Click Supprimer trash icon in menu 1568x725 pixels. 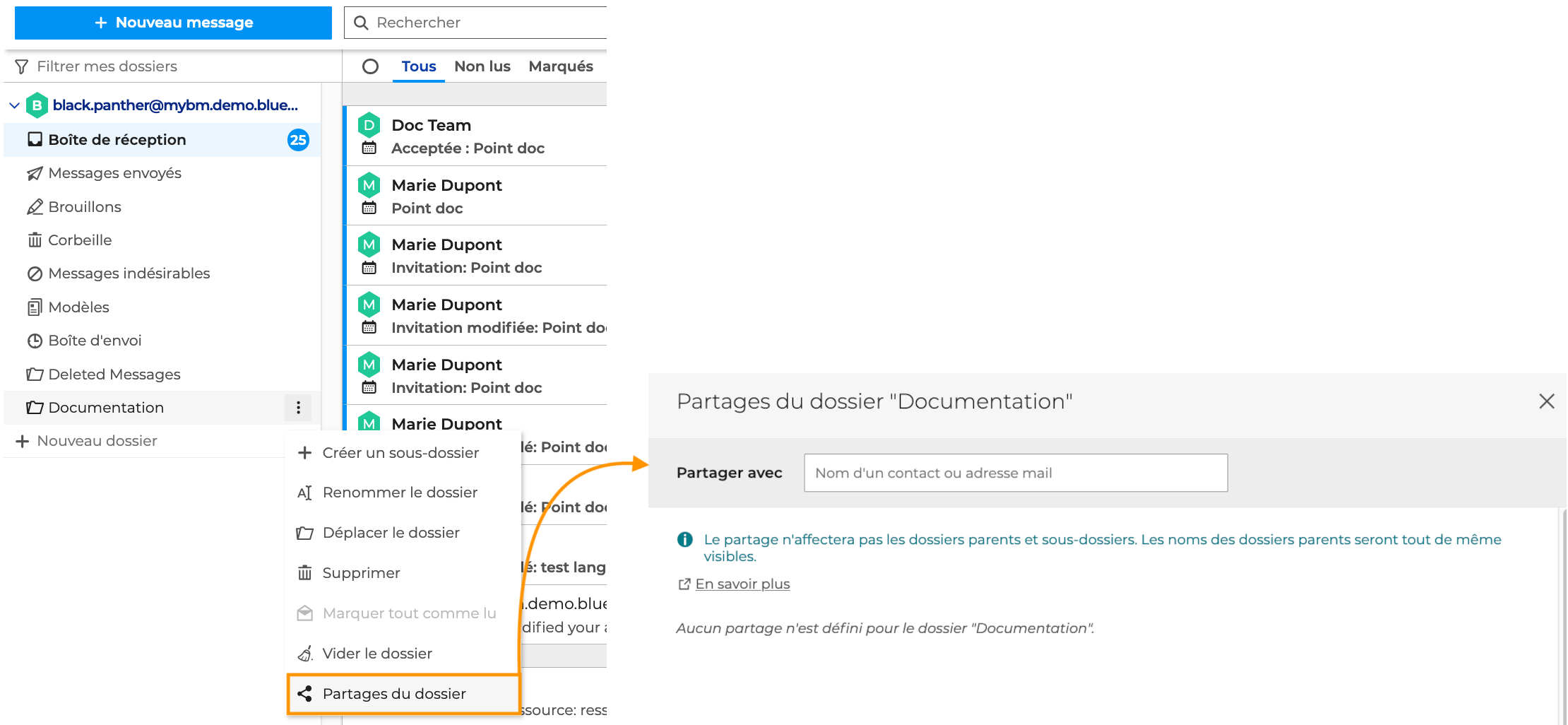304,573
